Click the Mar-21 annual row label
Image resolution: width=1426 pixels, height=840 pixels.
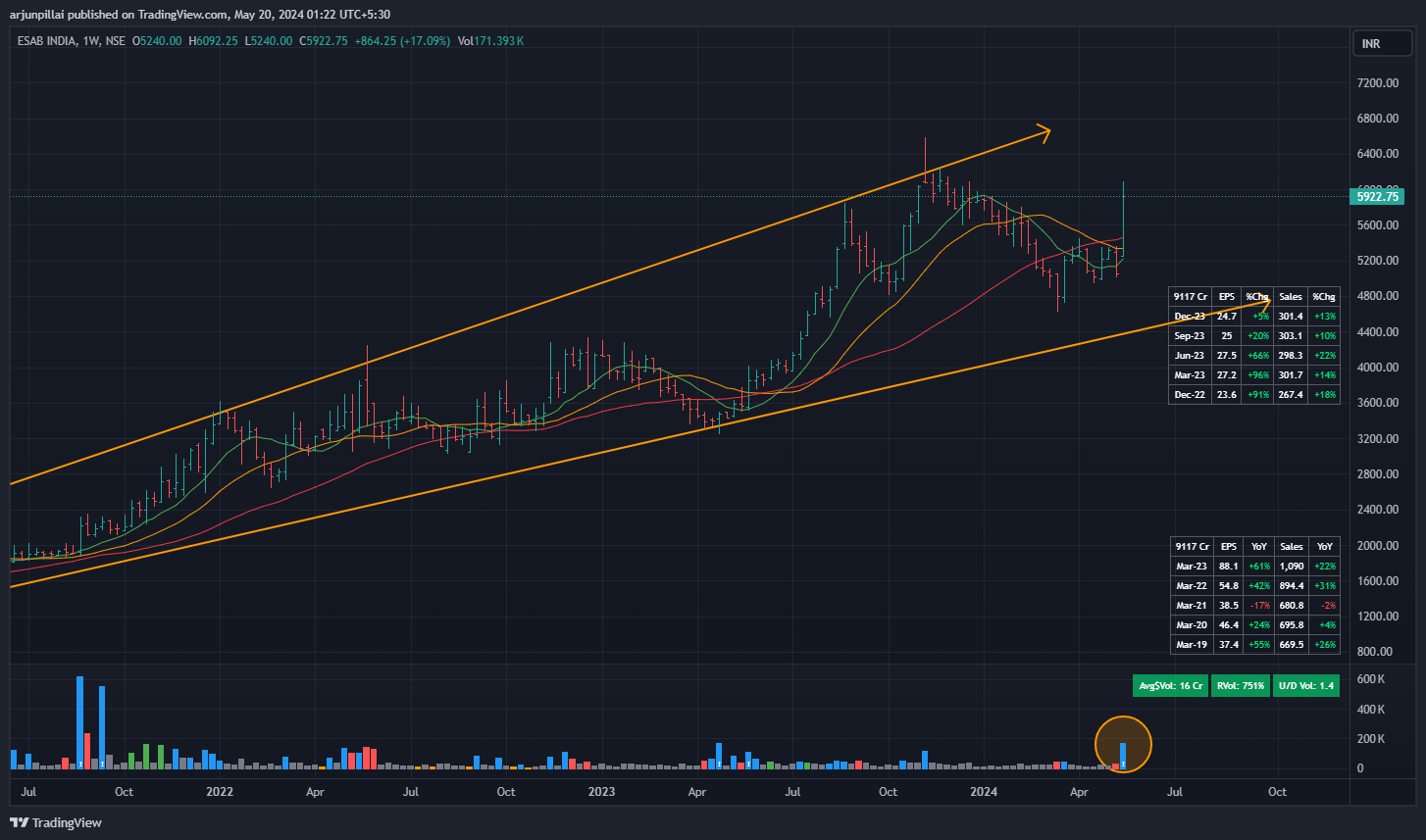click(1191, 605)
